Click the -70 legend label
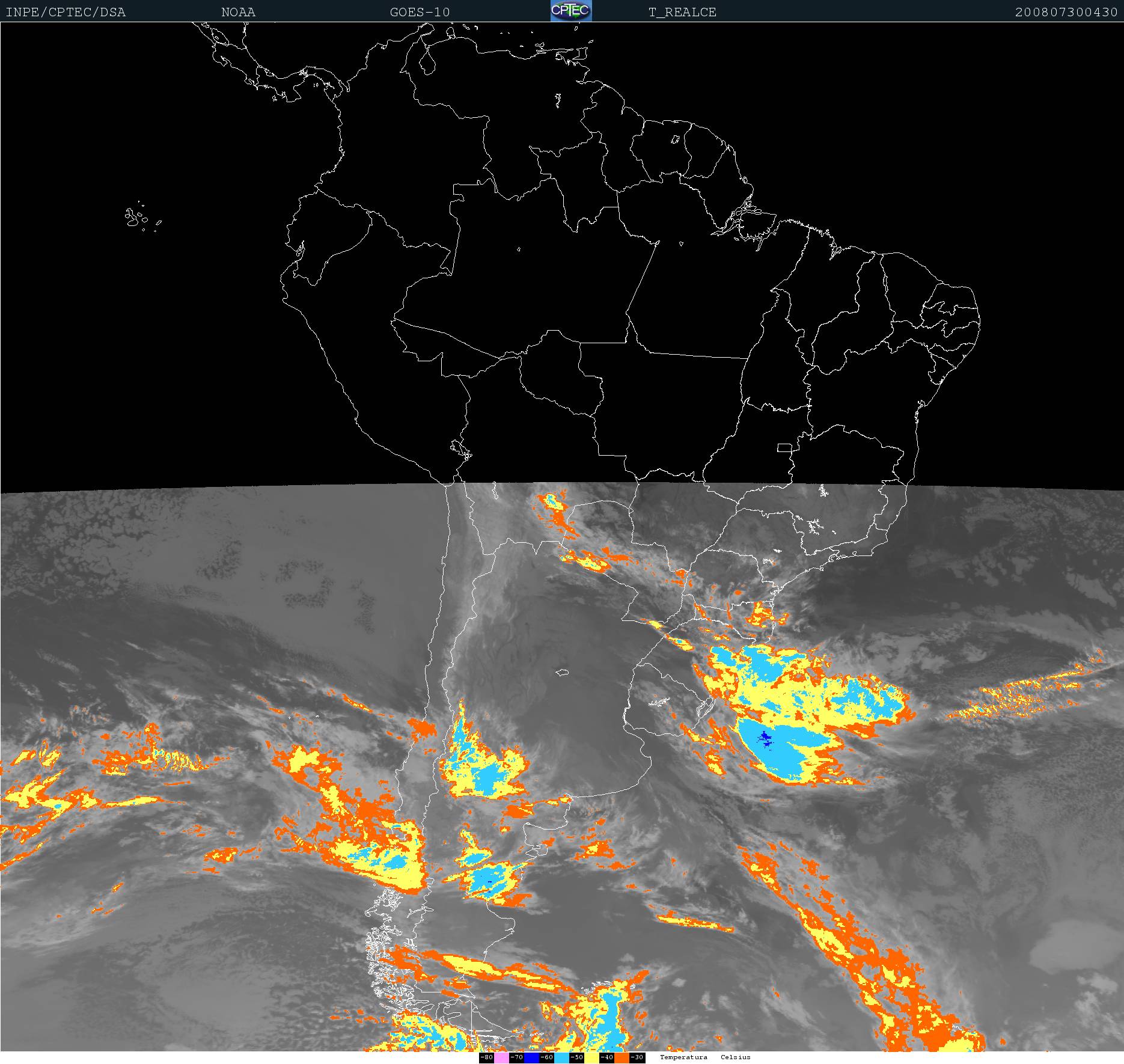The width and height of the screenshot is (1124, 1064). [x=516, y=1057]
